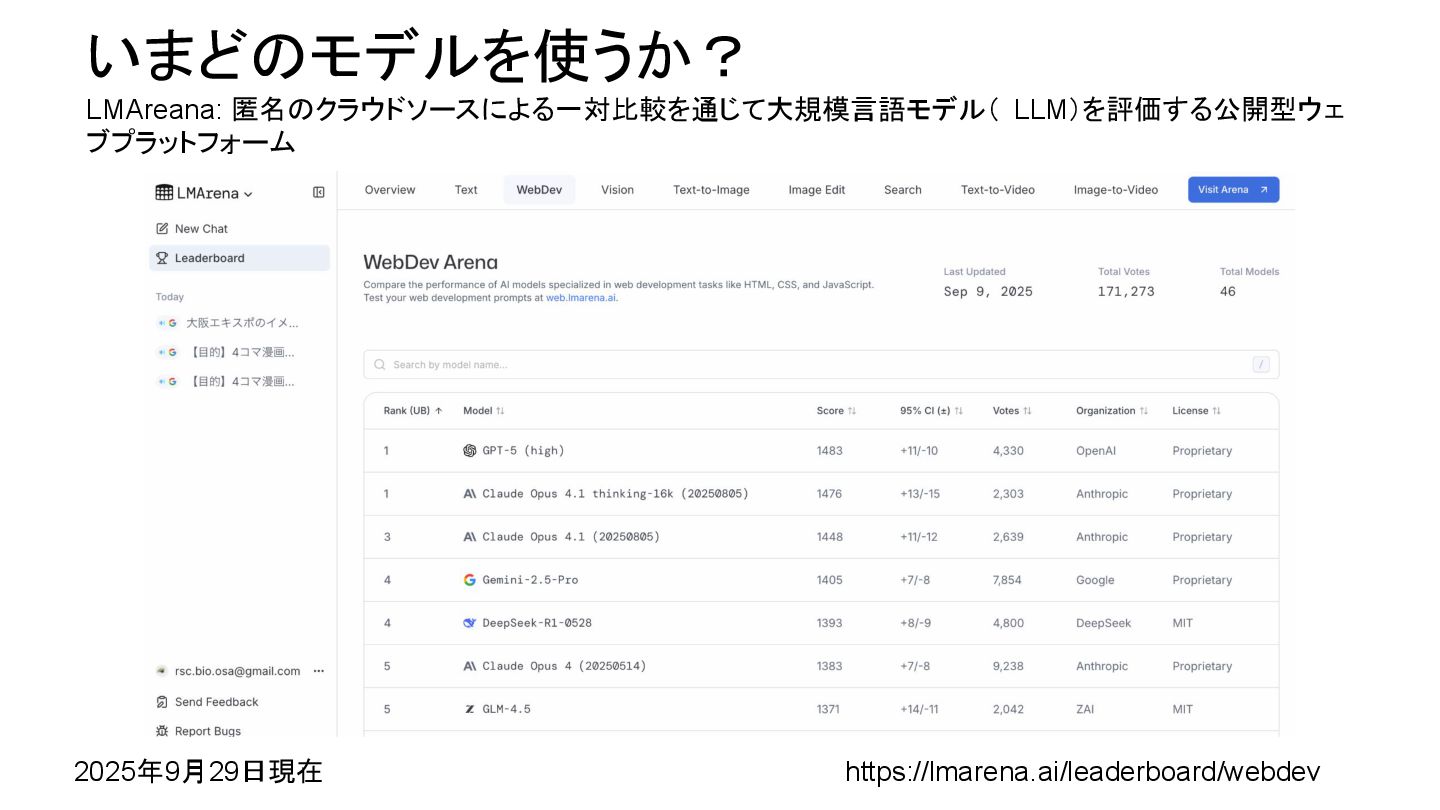Click the score value 1483

[829, 451]
